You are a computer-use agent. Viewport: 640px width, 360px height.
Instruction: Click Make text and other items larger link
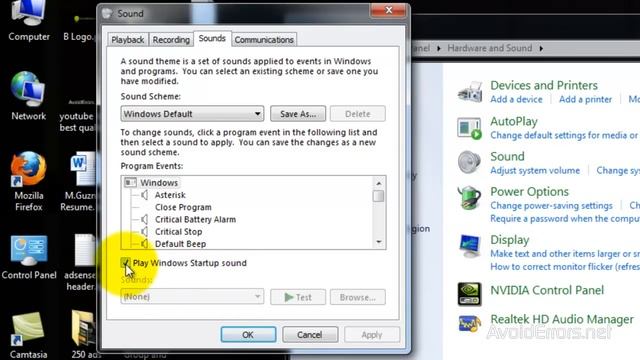(x=565, y=253)
